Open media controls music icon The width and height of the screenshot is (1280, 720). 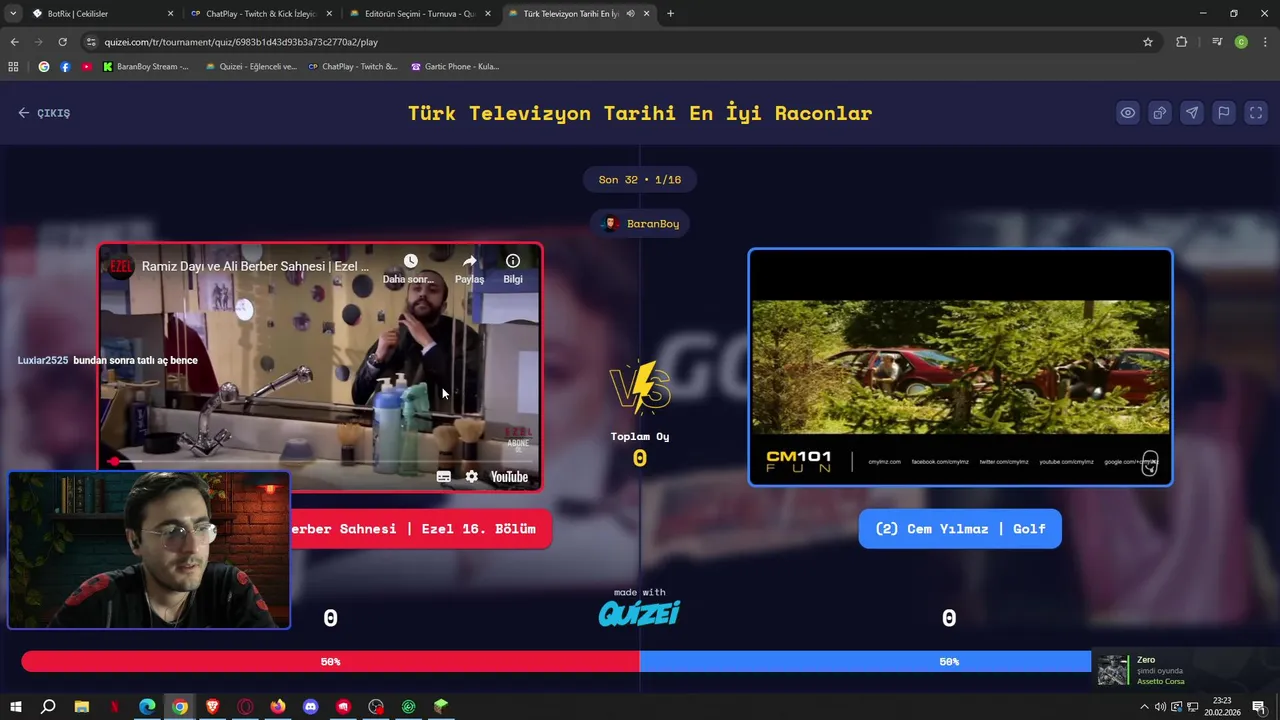coord(1217,42)
